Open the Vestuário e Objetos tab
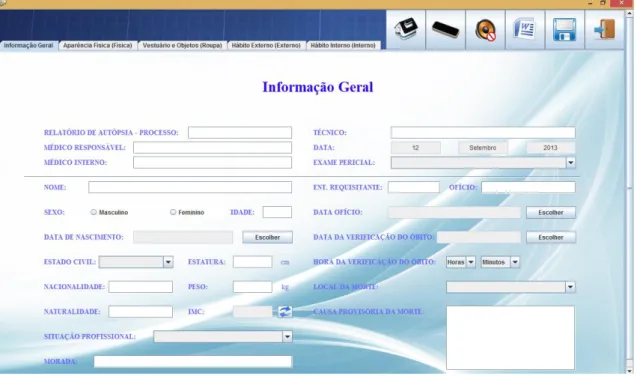This screenshot has width=637, height=376. click(x=182, y=45)
